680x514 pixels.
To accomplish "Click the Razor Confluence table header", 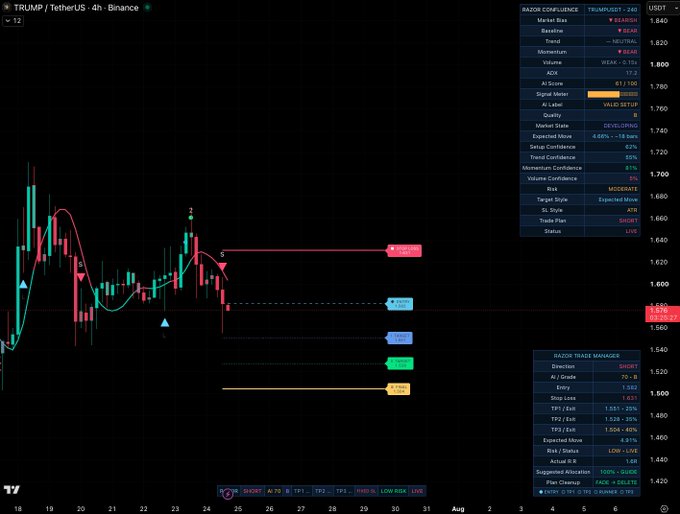I will (552, 9).
